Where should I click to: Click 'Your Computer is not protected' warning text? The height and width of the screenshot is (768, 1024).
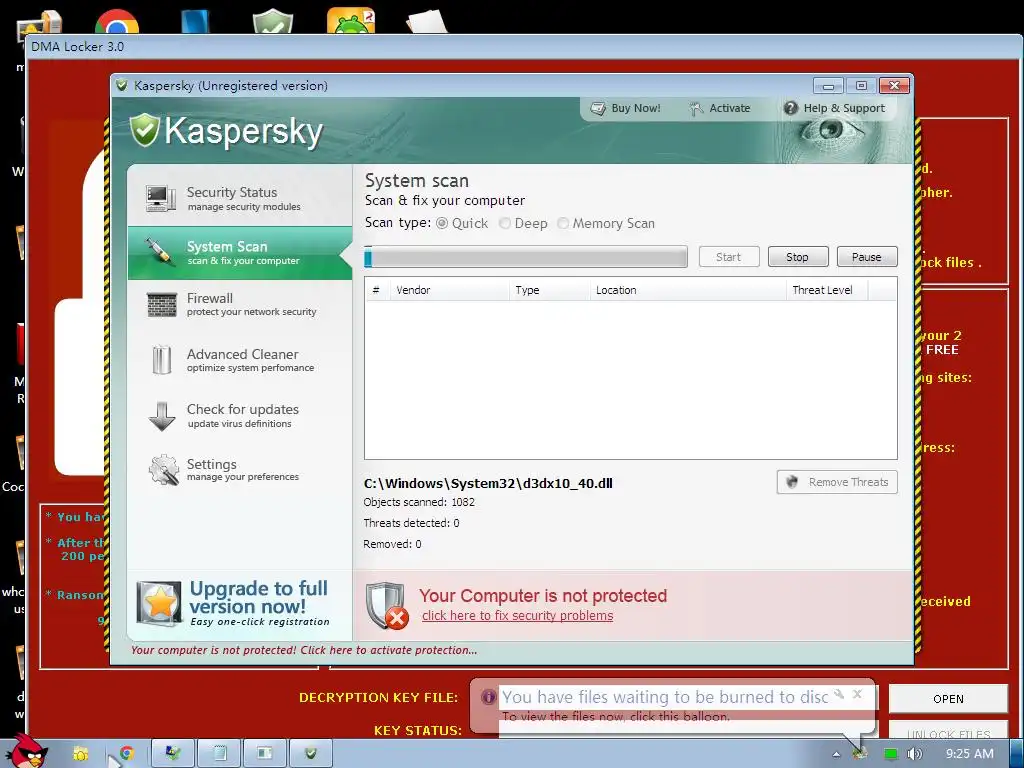[543, 596]
